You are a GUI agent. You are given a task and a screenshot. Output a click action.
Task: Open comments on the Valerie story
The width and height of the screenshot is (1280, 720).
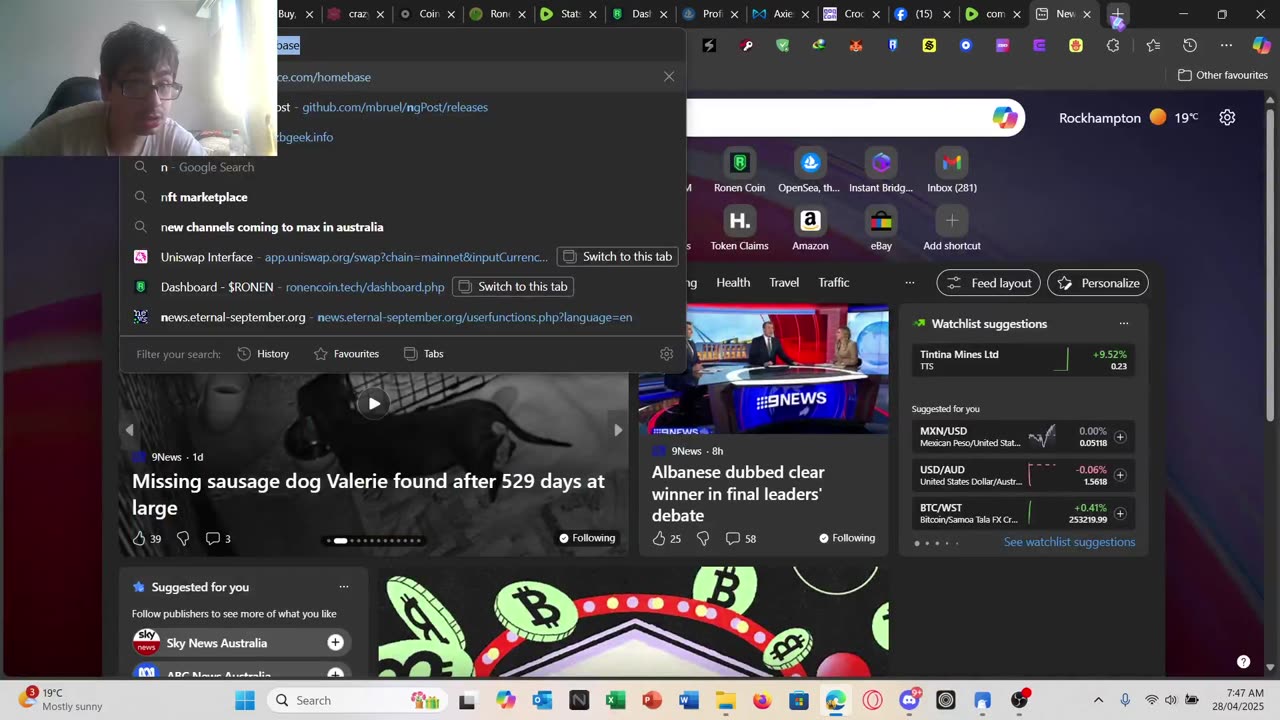pos(218,539)
